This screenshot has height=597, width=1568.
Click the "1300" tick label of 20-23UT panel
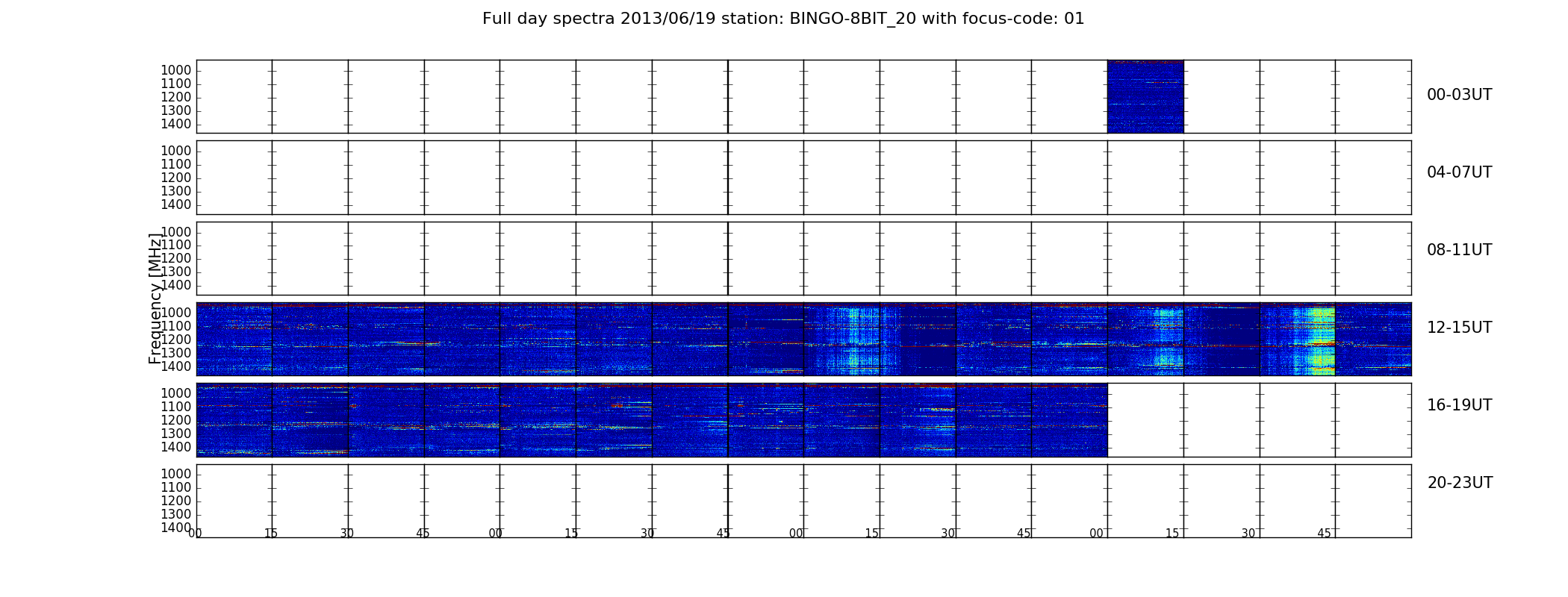point(175,514)
